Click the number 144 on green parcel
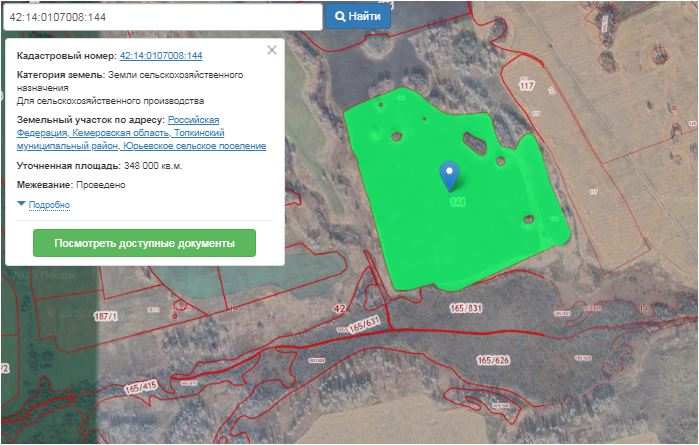699x445 pixels. click(459, 202)
